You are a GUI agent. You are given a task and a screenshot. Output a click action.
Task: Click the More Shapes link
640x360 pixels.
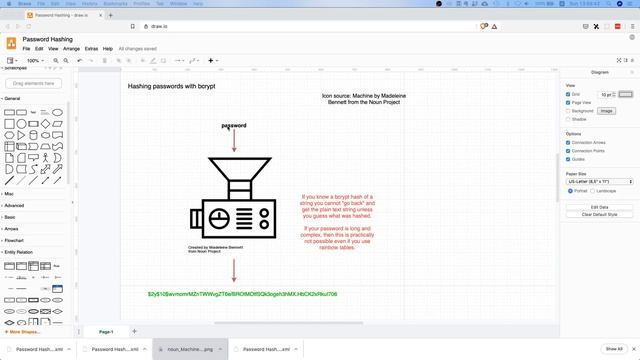coord(22,332)
